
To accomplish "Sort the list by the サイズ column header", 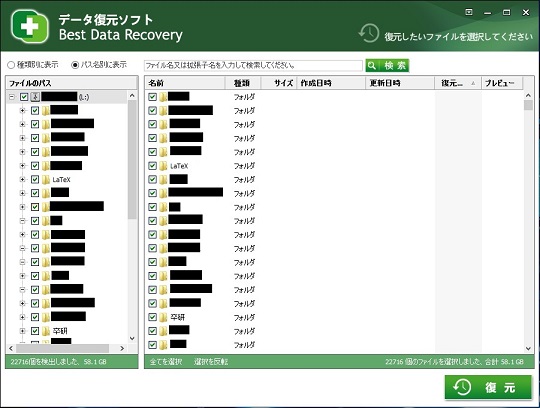I will pos(279,83).
